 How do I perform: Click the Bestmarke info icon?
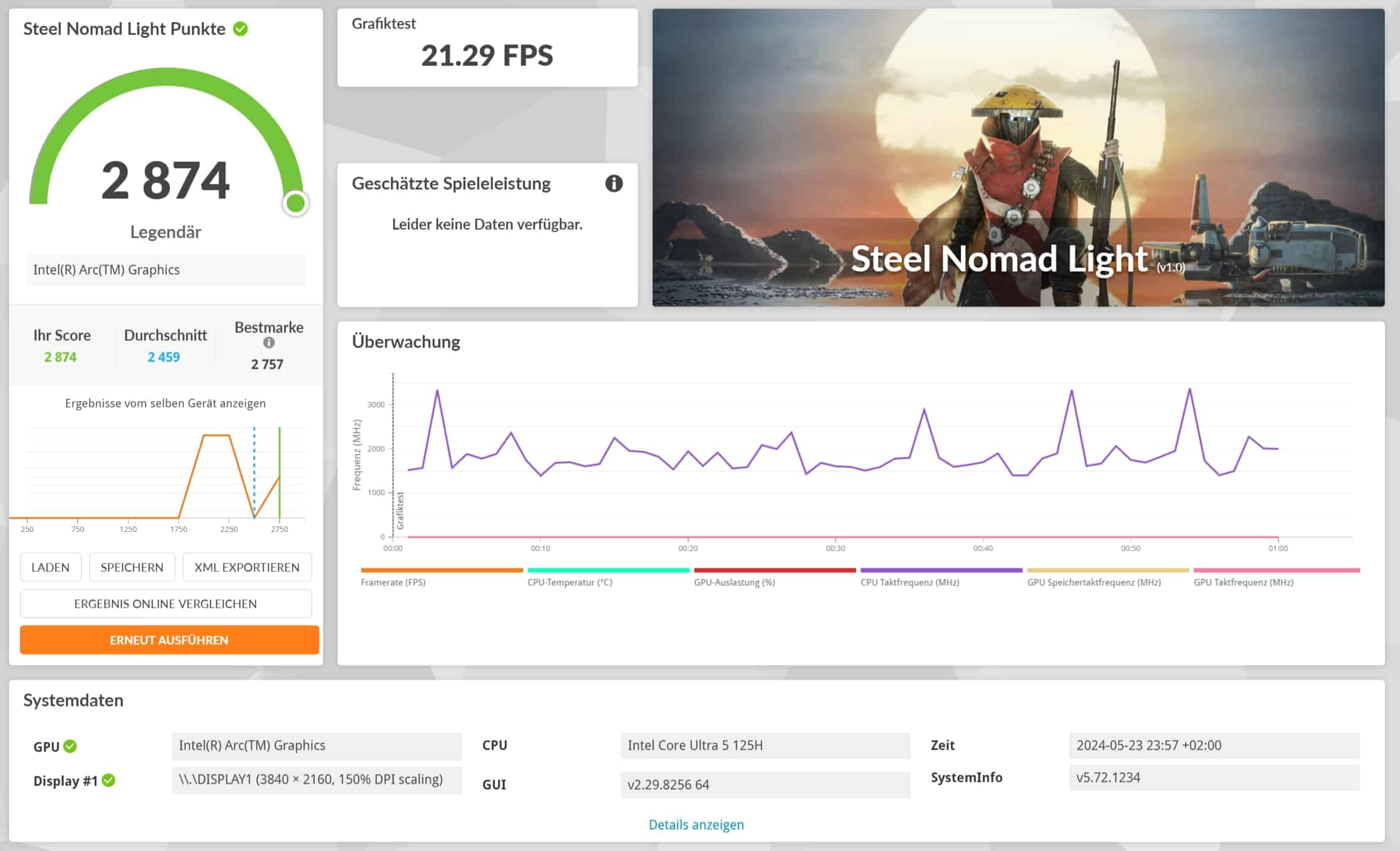click(269, 343)
